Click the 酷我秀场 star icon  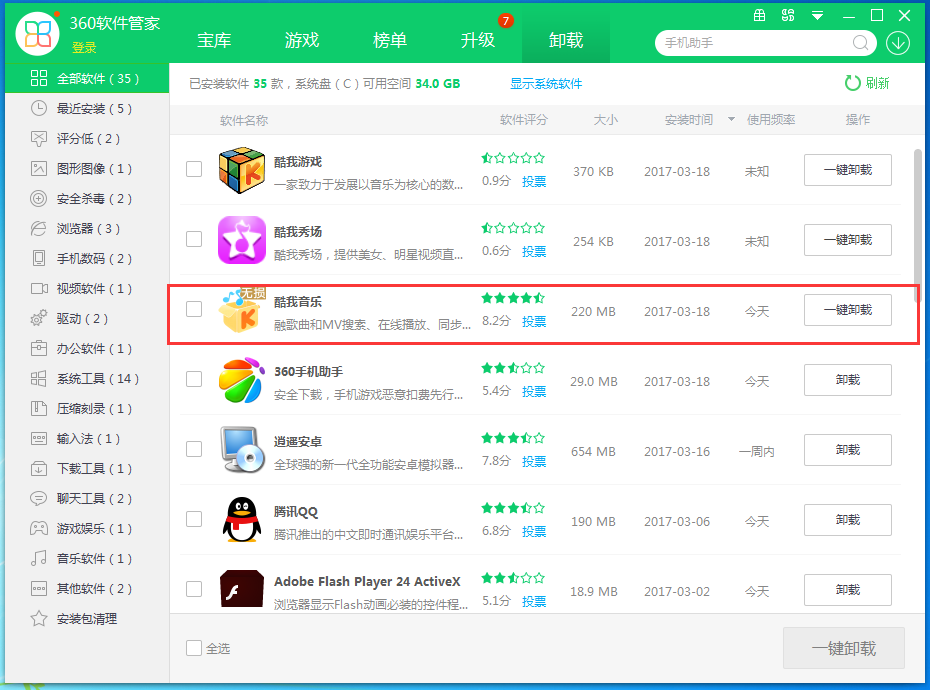pos(241,240)
